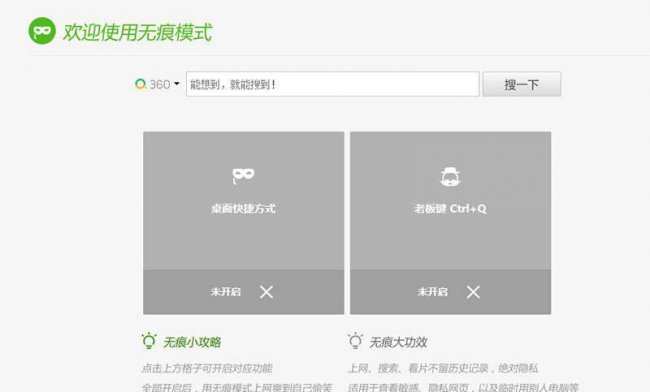Screen dimensions: 650x392
Task: Click the 360 search engine logo
Action: click(x=141, y=84)
